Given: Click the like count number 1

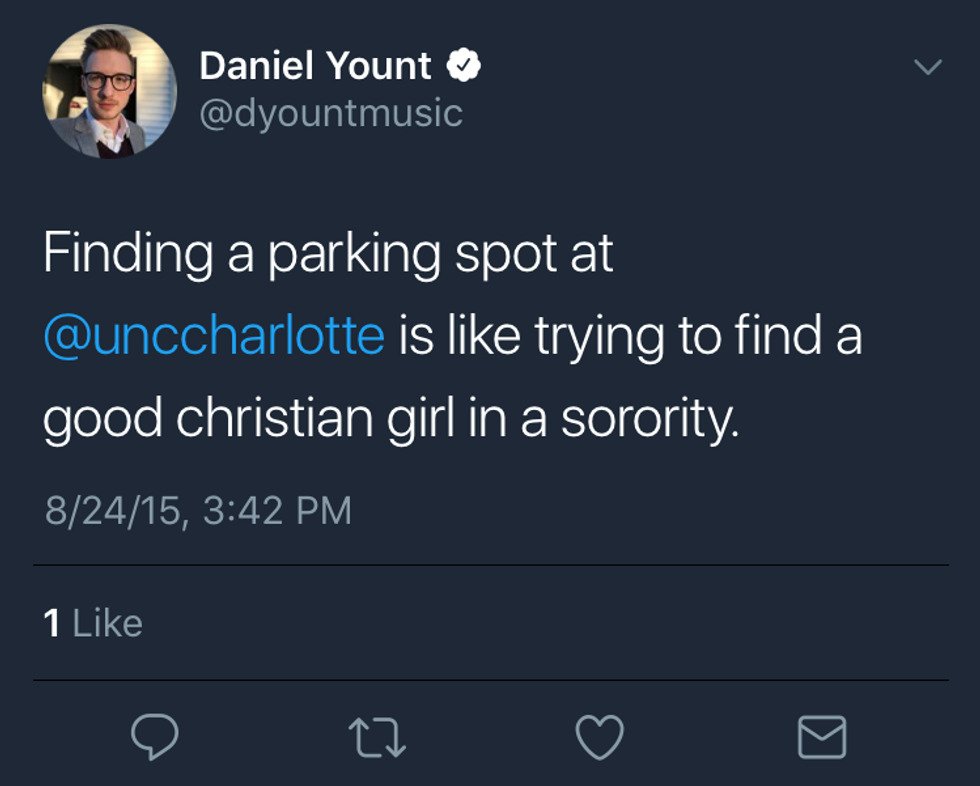Looking at the screenshot, I should click(x=52, y=624).
